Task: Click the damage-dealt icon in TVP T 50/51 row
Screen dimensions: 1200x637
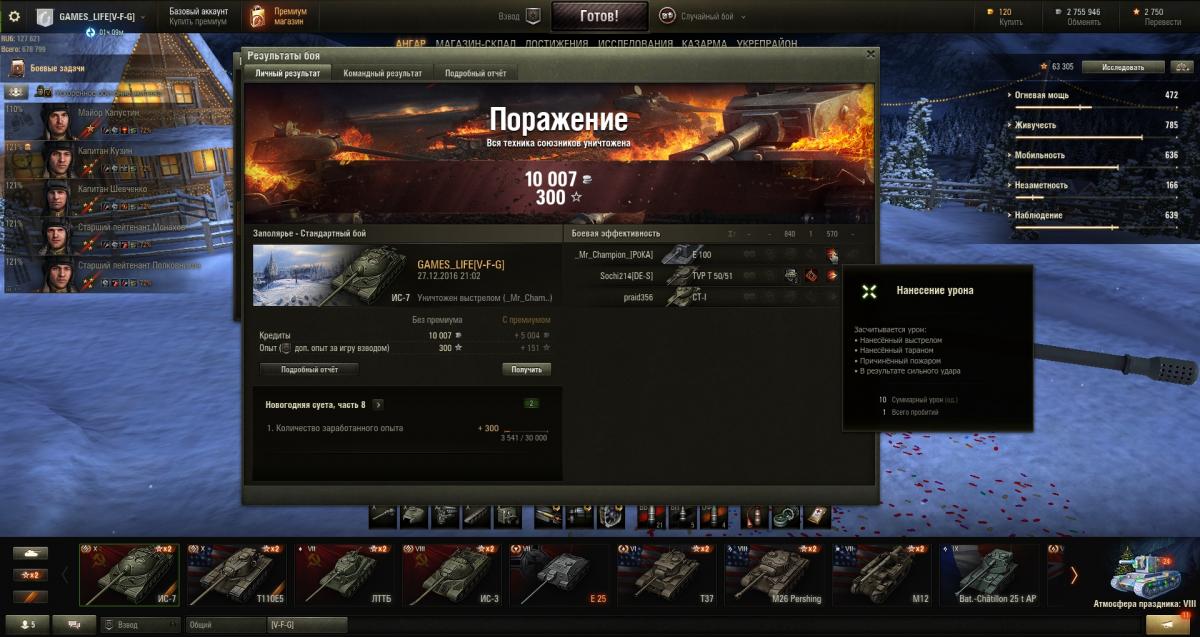Action: pos(832,276)
